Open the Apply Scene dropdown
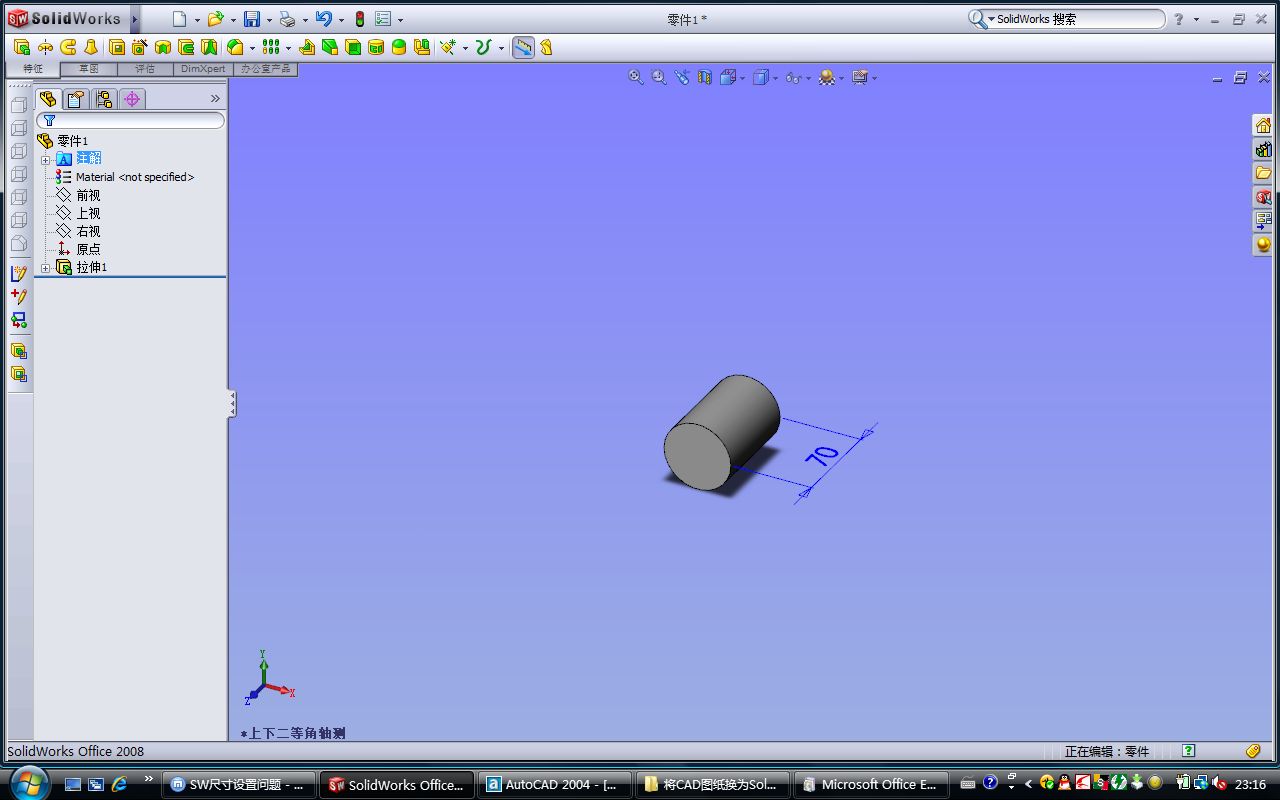The width and height of the screenshot is (1280, 800). [x=829, y=77]
